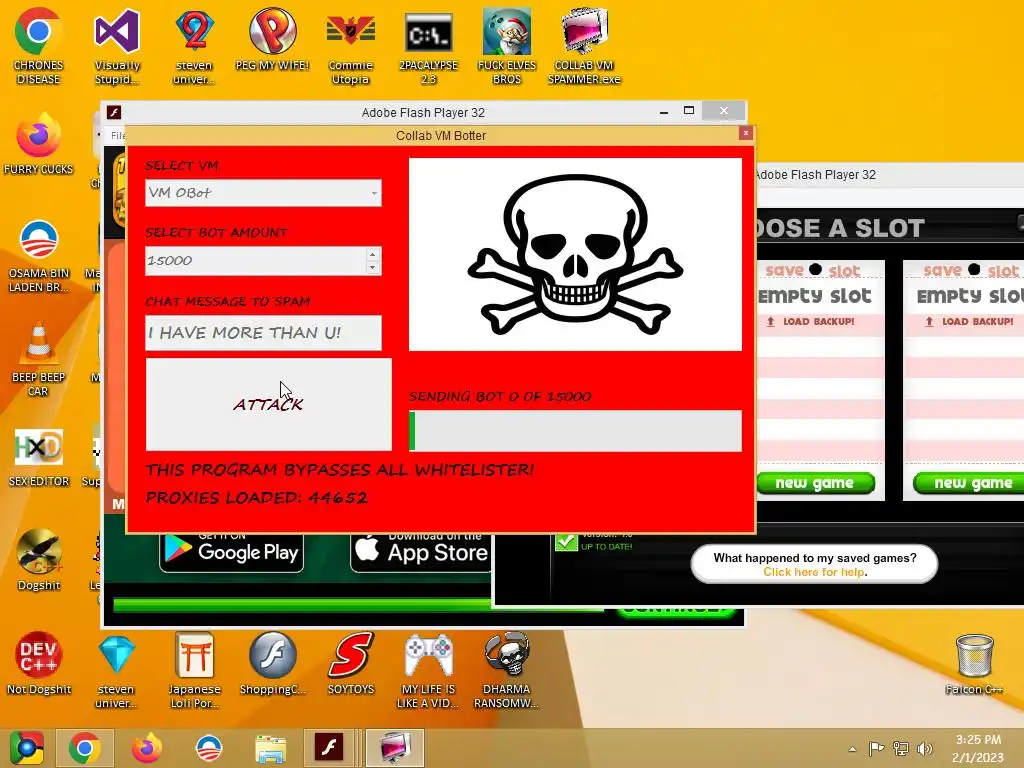Screen dimensions: 1024x768
Task: Decrease the bot amount with down arrow
Action: click(372, 267)
